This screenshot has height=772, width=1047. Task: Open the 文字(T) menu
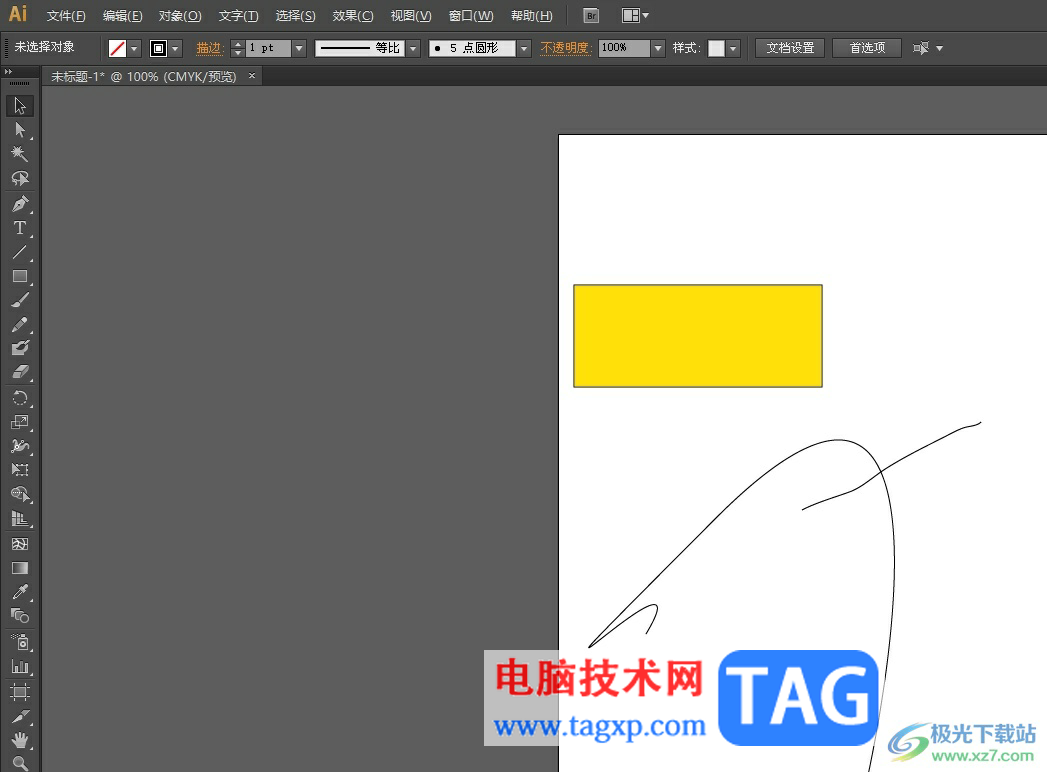coord(238,16)
